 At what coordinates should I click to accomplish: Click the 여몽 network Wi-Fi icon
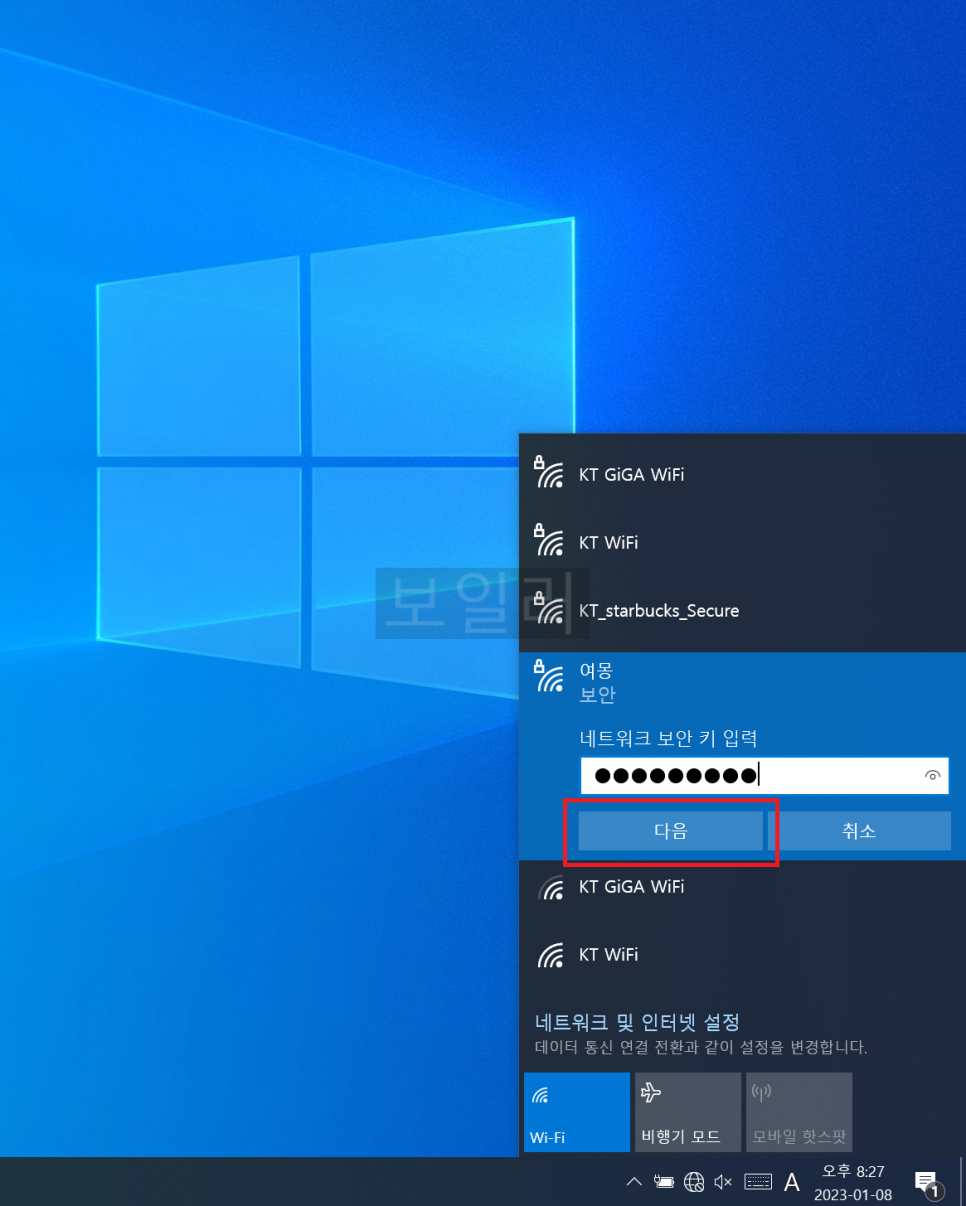(x=549, y=678)
